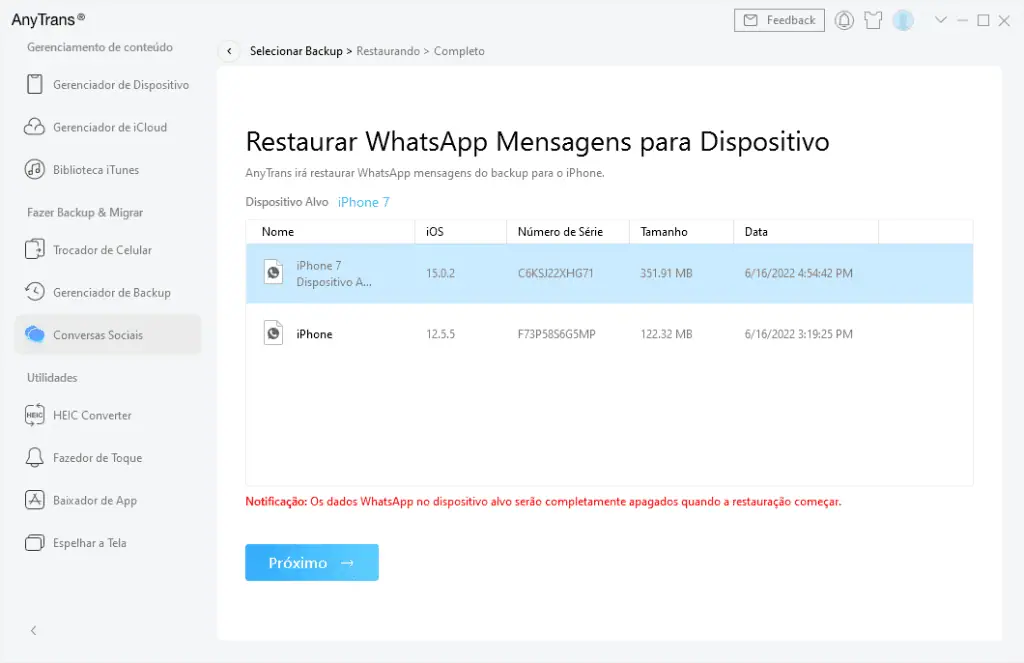Launch the Trocador de Celular feature
The image size is (1024, 663).
pos(102,249)
